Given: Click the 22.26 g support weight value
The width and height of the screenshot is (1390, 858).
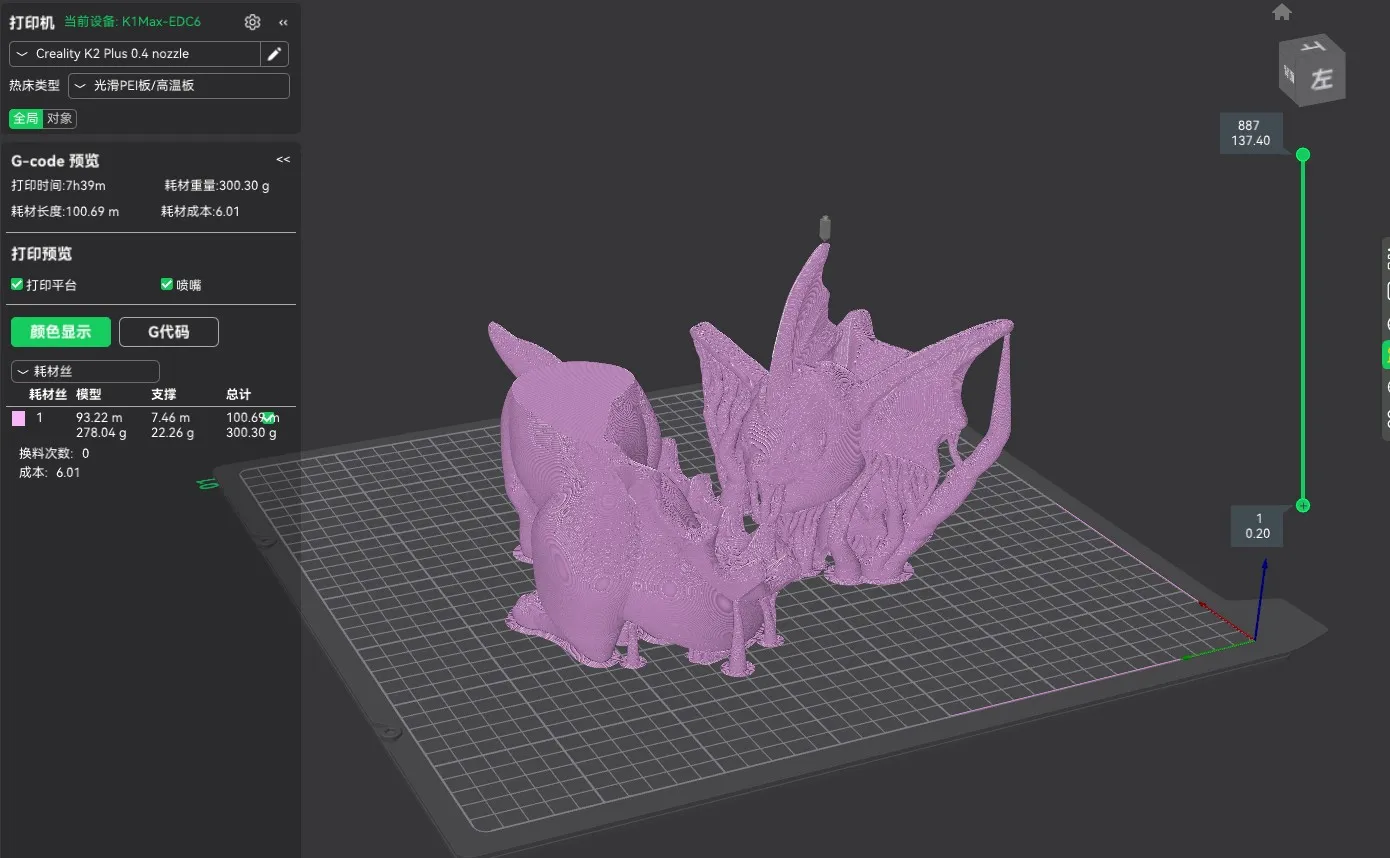Looking at the screenshot, I should (172, 433).
